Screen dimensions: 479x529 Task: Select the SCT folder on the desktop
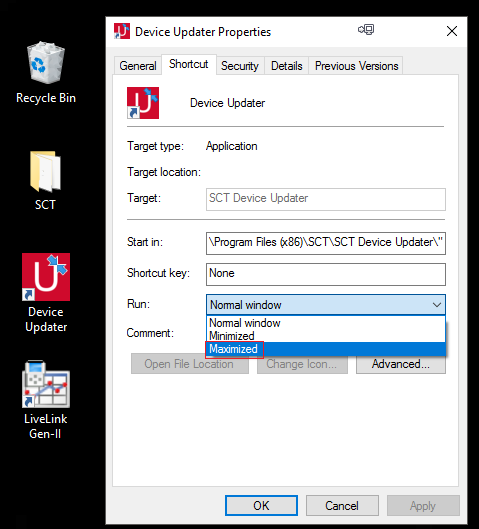tap(45, 181)
